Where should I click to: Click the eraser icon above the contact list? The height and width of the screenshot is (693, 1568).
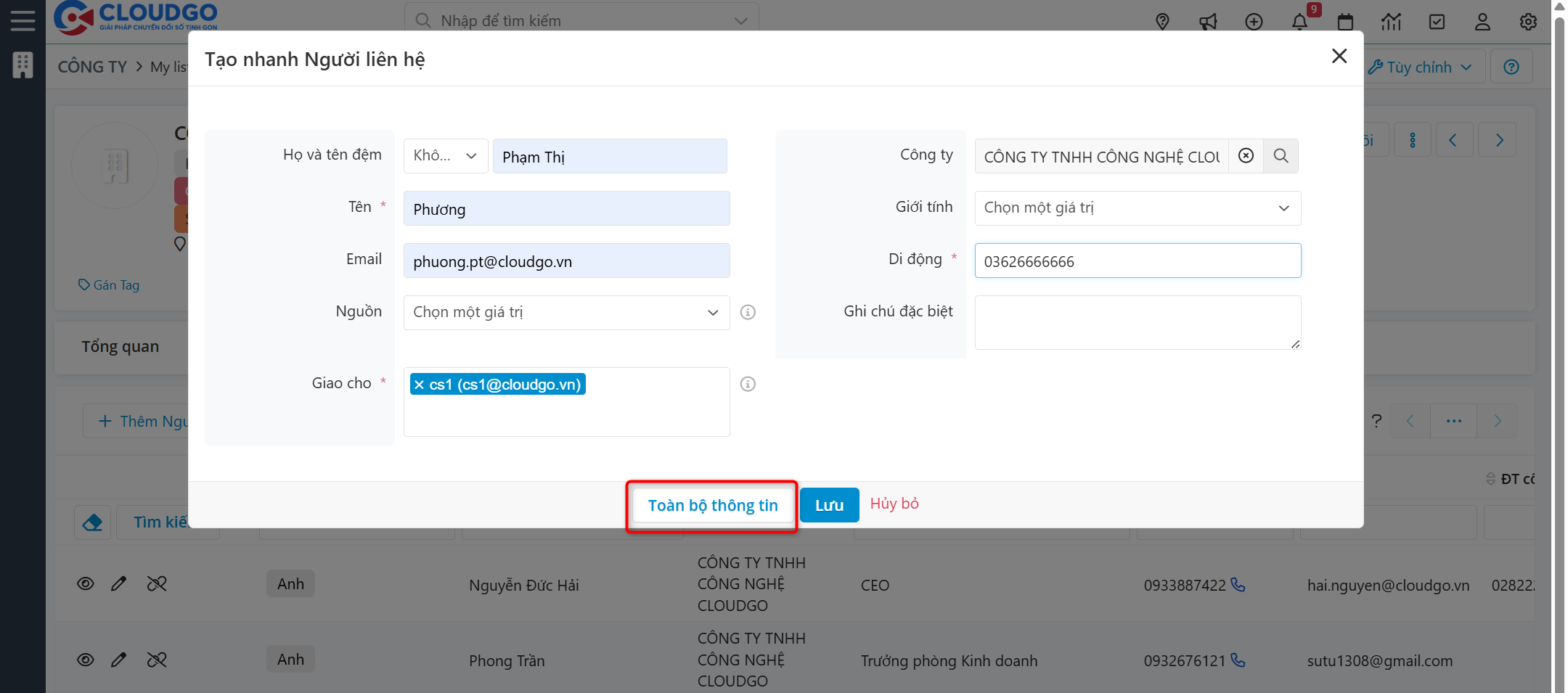pyautogui.click(x=92, y=522)
